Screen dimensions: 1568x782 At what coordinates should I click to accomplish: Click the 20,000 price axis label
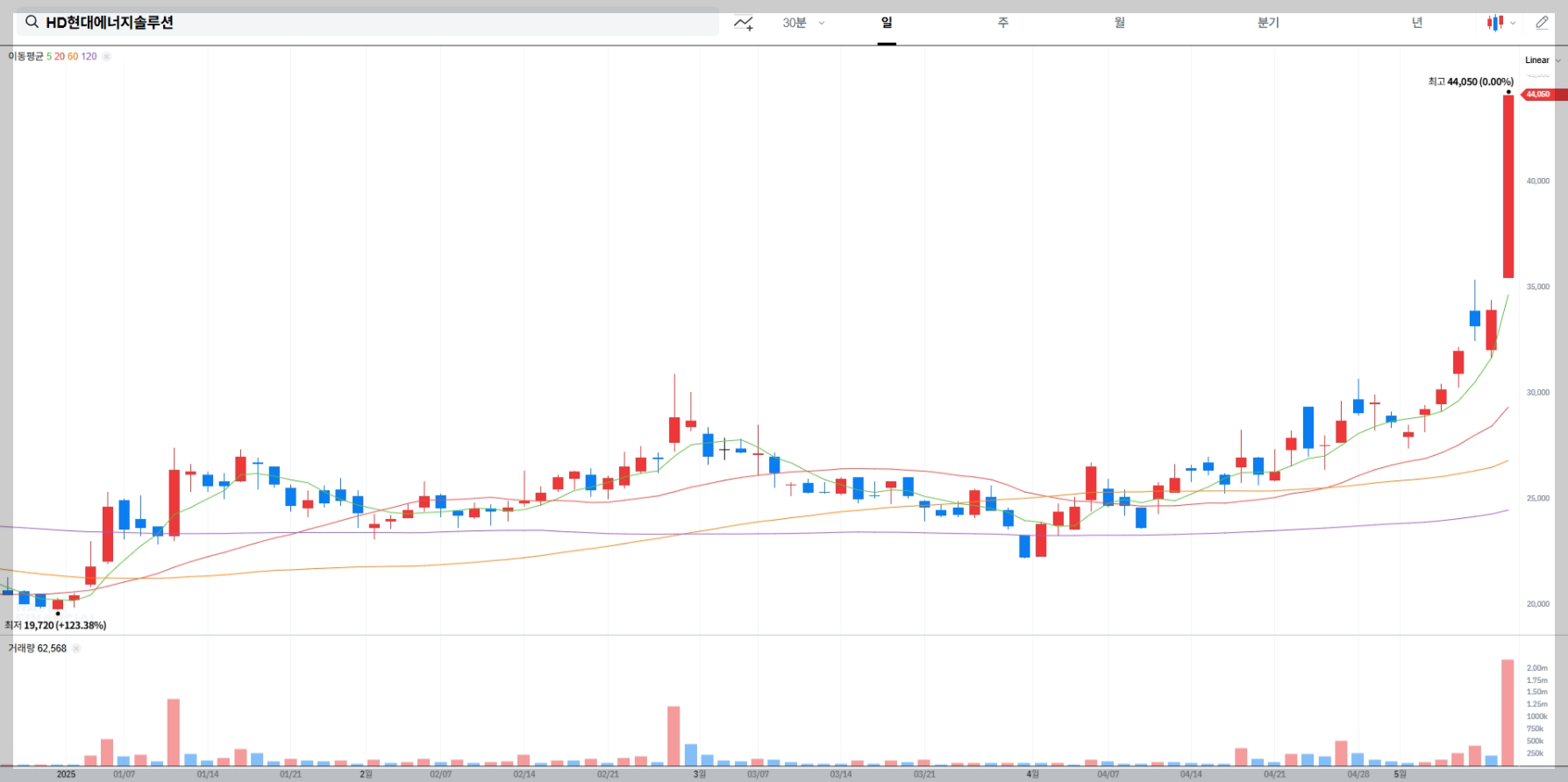click(x=1537, y=604)
